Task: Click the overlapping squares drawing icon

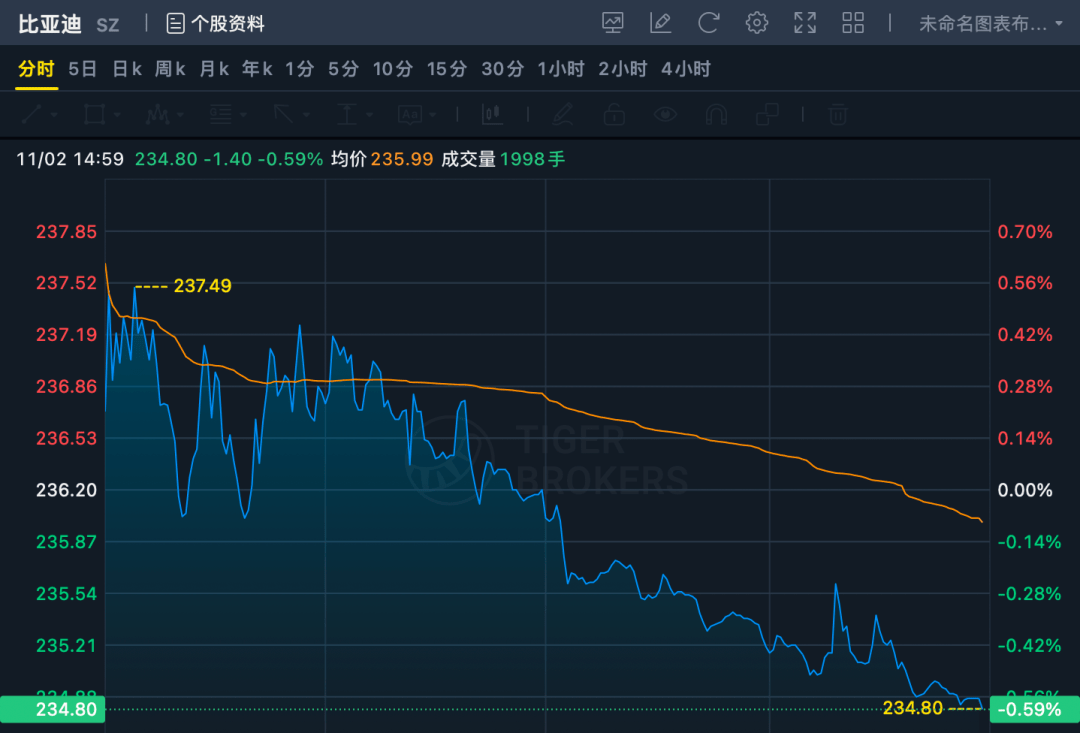Action: click(767, 114)
